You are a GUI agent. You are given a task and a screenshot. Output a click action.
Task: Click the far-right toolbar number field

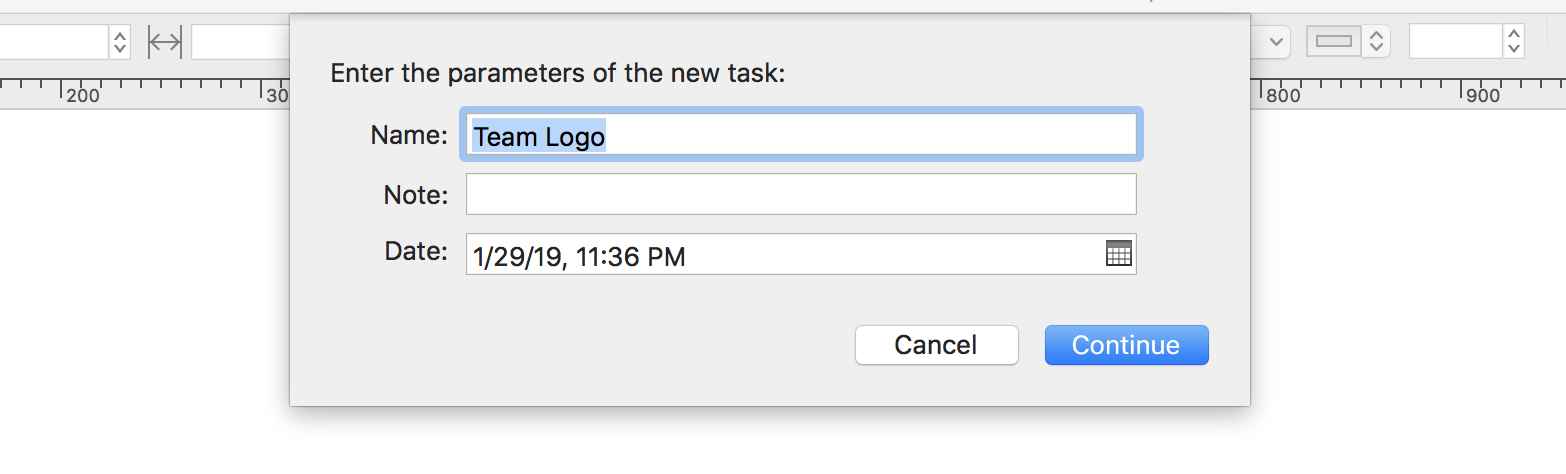point(1456,41)
